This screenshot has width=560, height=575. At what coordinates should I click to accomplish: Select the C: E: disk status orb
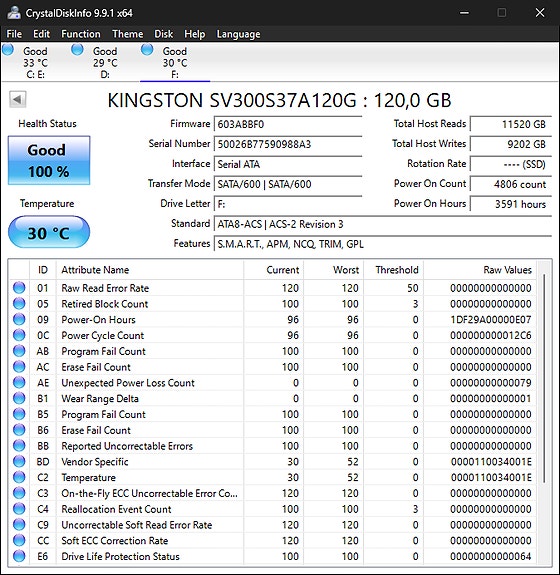8,49
